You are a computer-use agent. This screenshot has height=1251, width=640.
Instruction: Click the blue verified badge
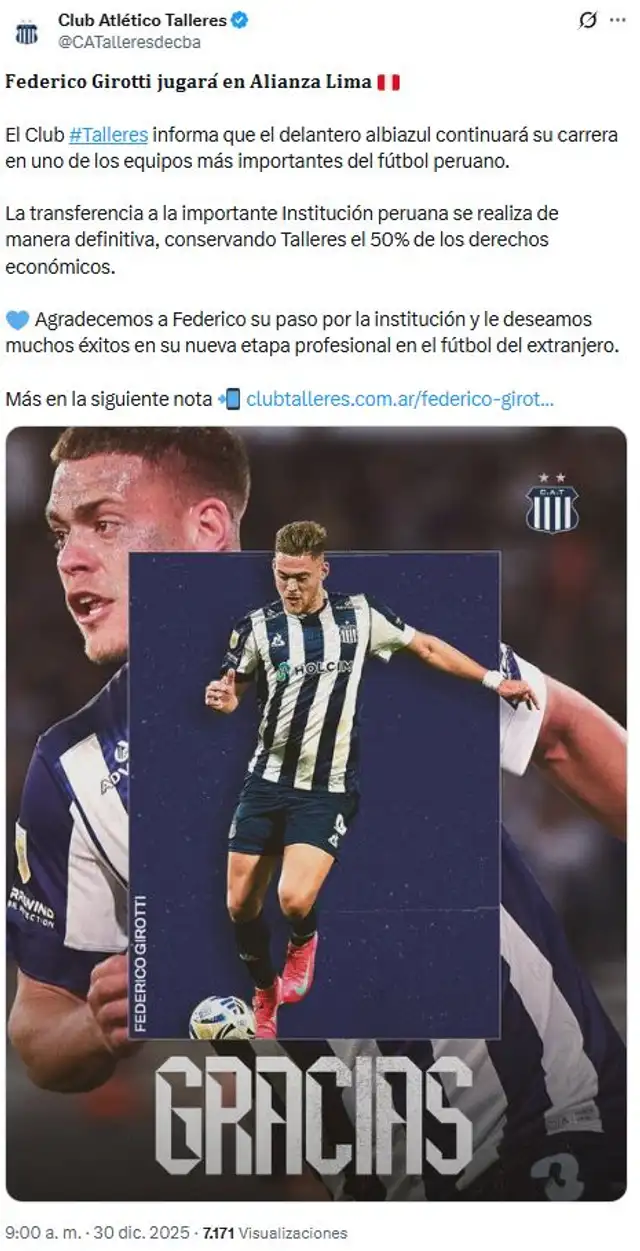241,20
